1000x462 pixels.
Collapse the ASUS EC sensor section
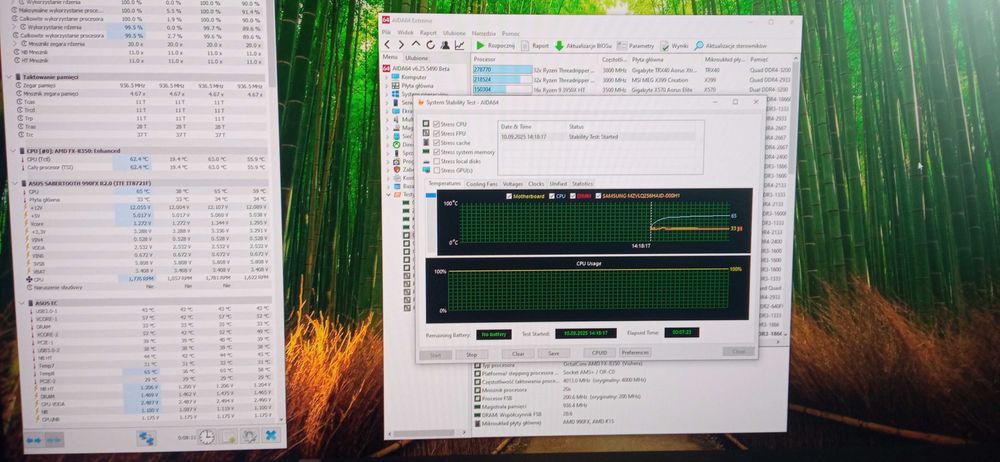click(x=21, y=304)
